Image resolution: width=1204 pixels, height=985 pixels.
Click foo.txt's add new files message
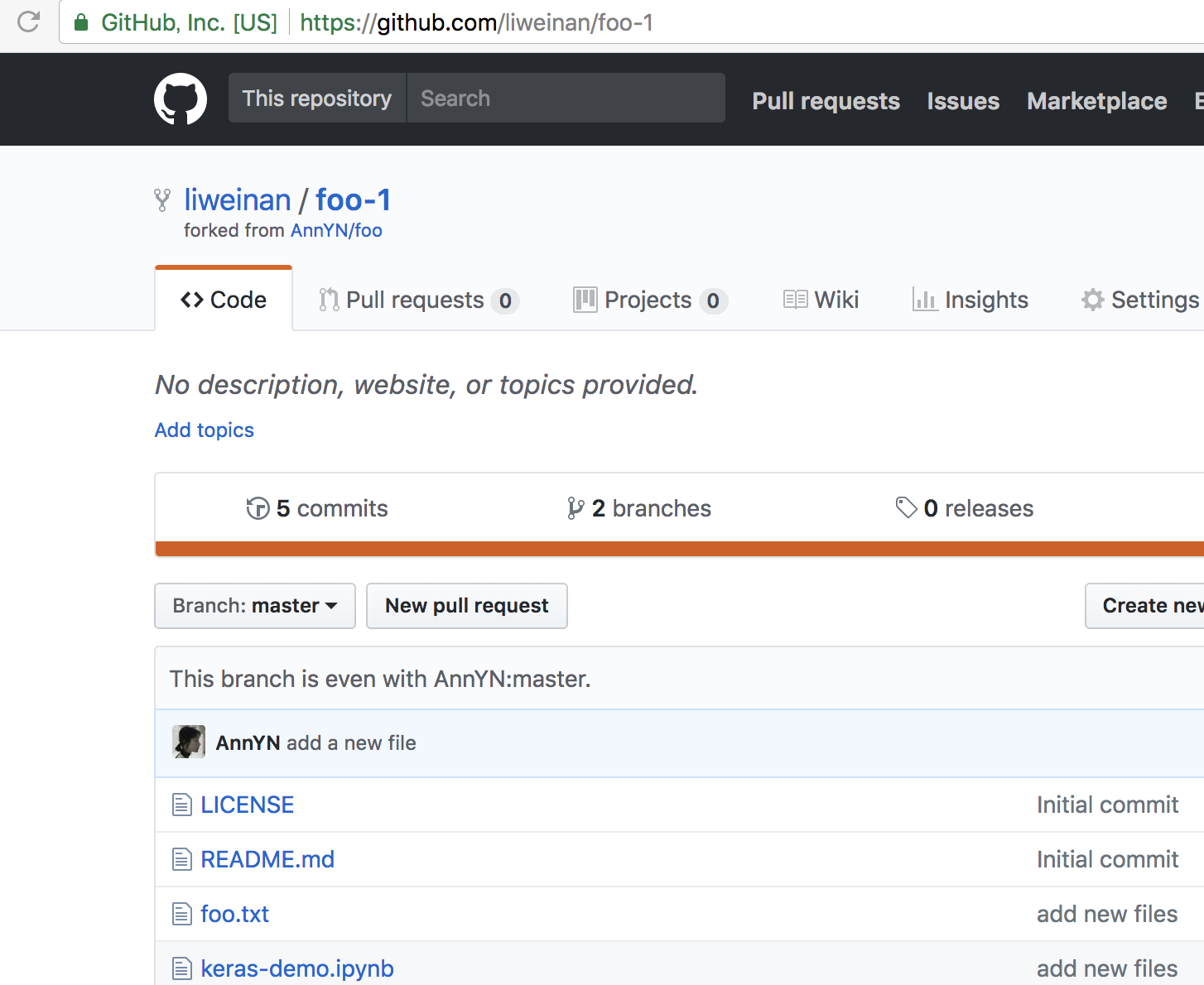(1107, 914)
